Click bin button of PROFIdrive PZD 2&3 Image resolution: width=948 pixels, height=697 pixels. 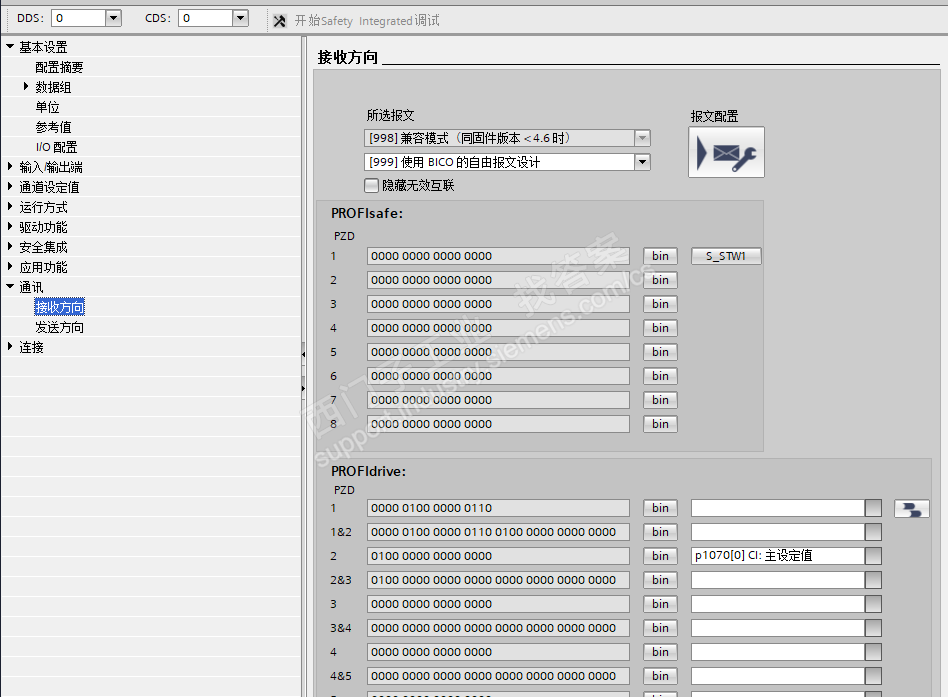(660, 580)
